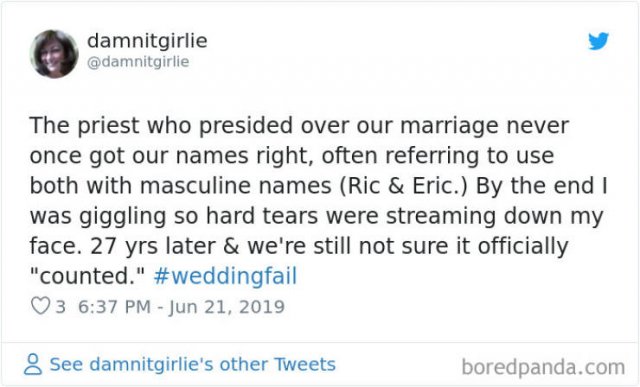Click the person silhouette icon in footer

pos(33,365)
